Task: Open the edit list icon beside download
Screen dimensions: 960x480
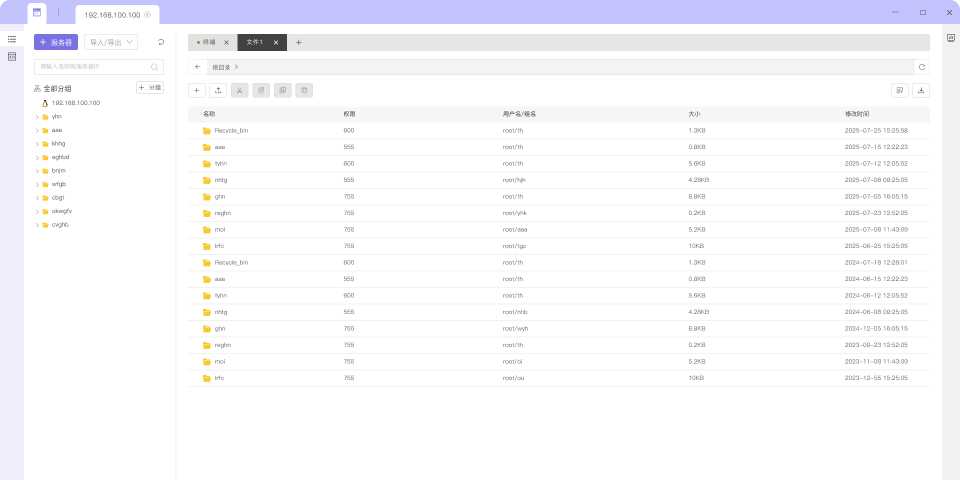Action: [900, 91]
